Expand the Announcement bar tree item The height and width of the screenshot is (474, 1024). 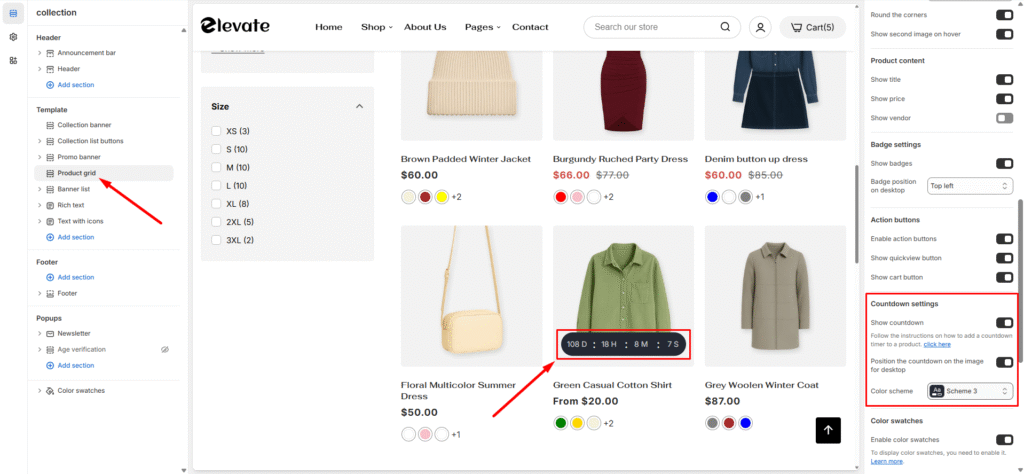coord(40,53)
